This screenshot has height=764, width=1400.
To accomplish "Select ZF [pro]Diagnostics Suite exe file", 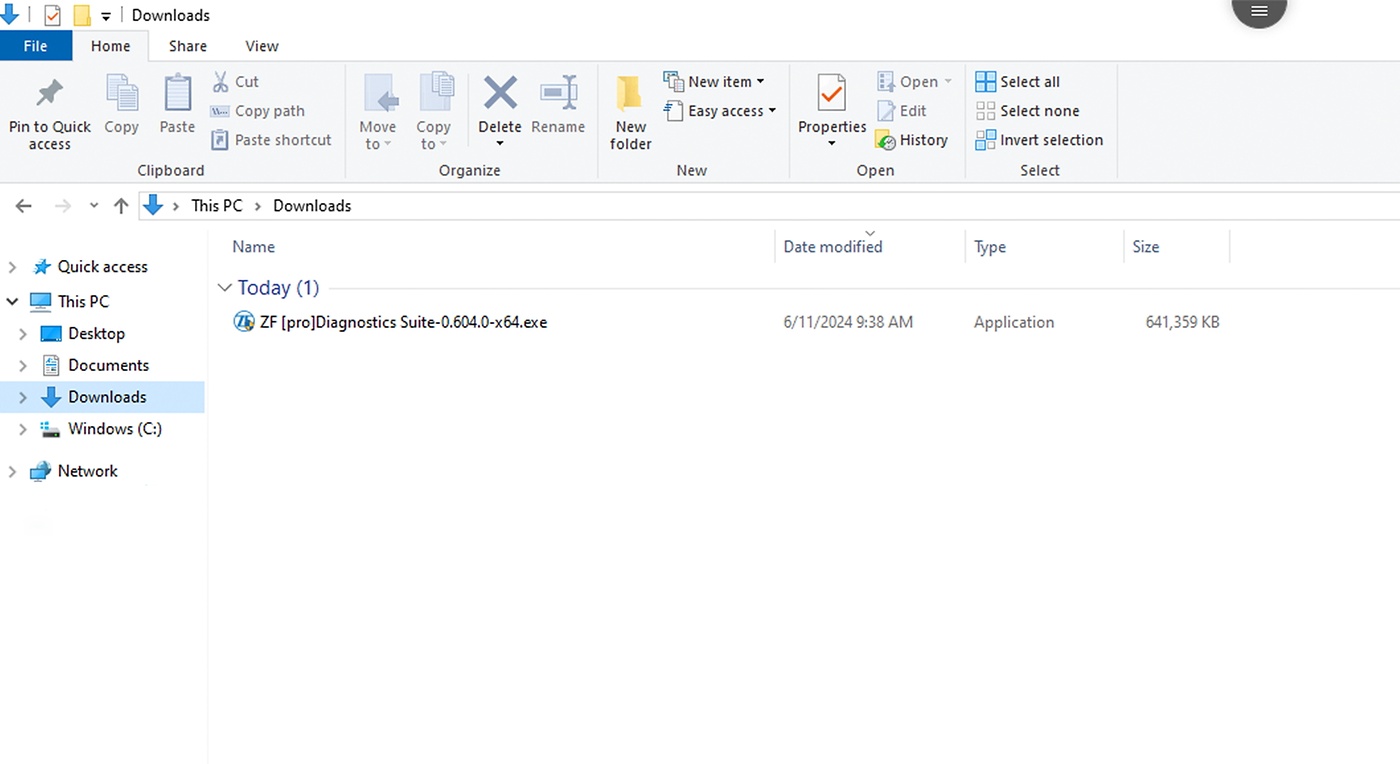I will (402, 322).
